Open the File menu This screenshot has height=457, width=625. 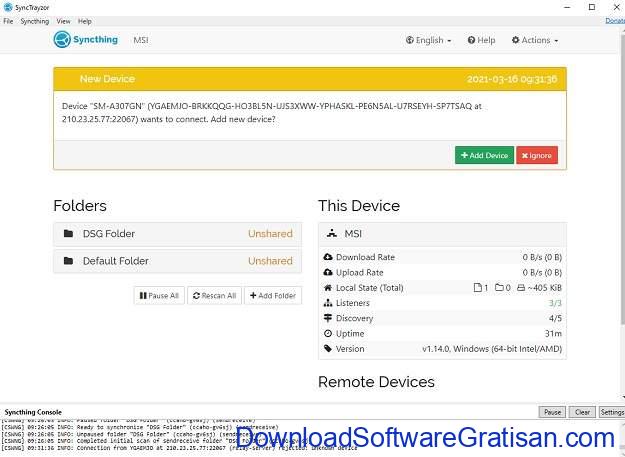pyautogui.click(x=8, y=21)
